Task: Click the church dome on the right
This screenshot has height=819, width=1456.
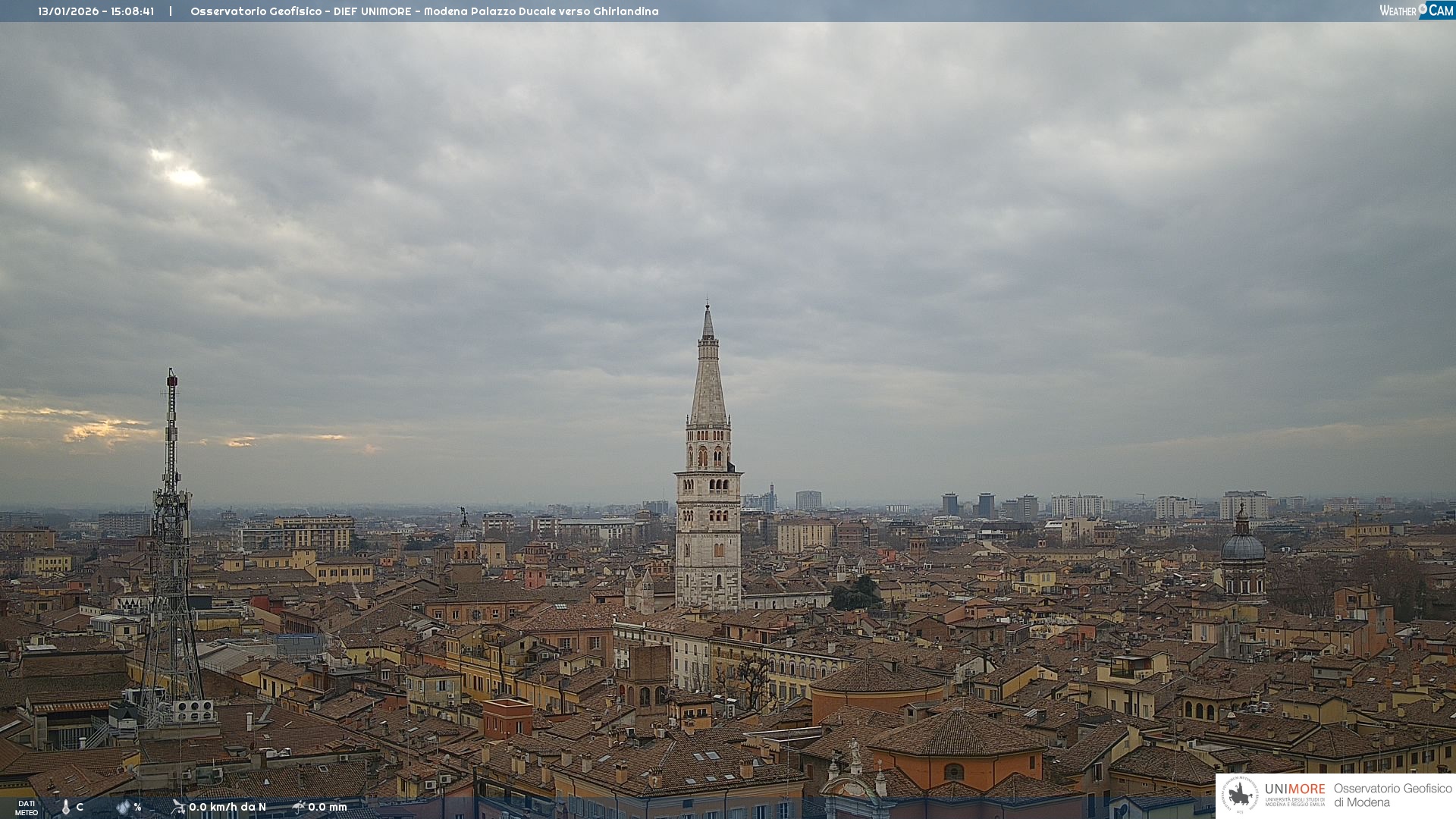Action: point(1242,546)
